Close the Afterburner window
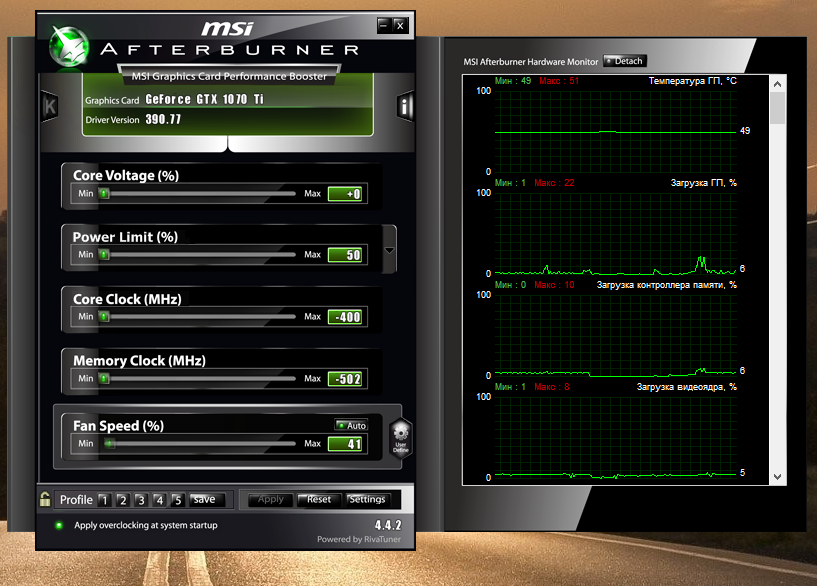 click(x=400, y=25)
